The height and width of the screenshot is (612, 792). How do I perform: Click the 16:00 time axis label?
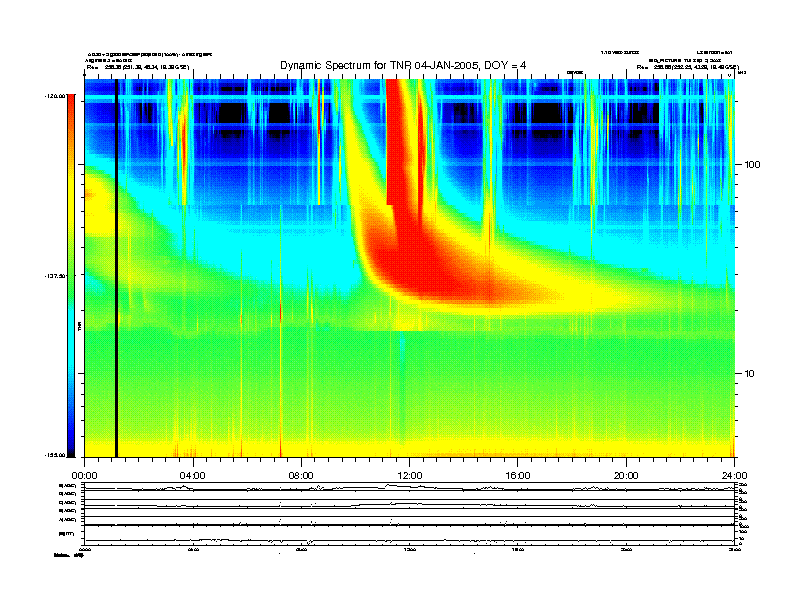point(518,476)
